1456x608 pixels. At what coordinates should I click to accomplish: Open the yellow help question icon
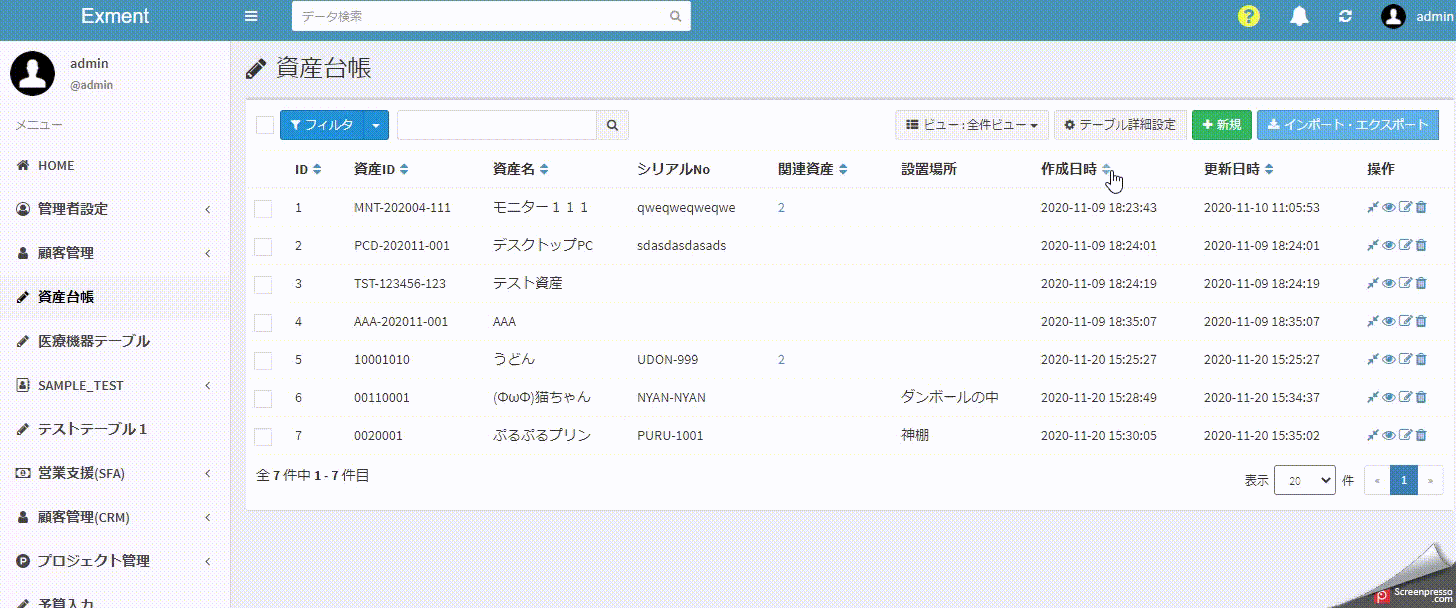(x=1248, y=16)
